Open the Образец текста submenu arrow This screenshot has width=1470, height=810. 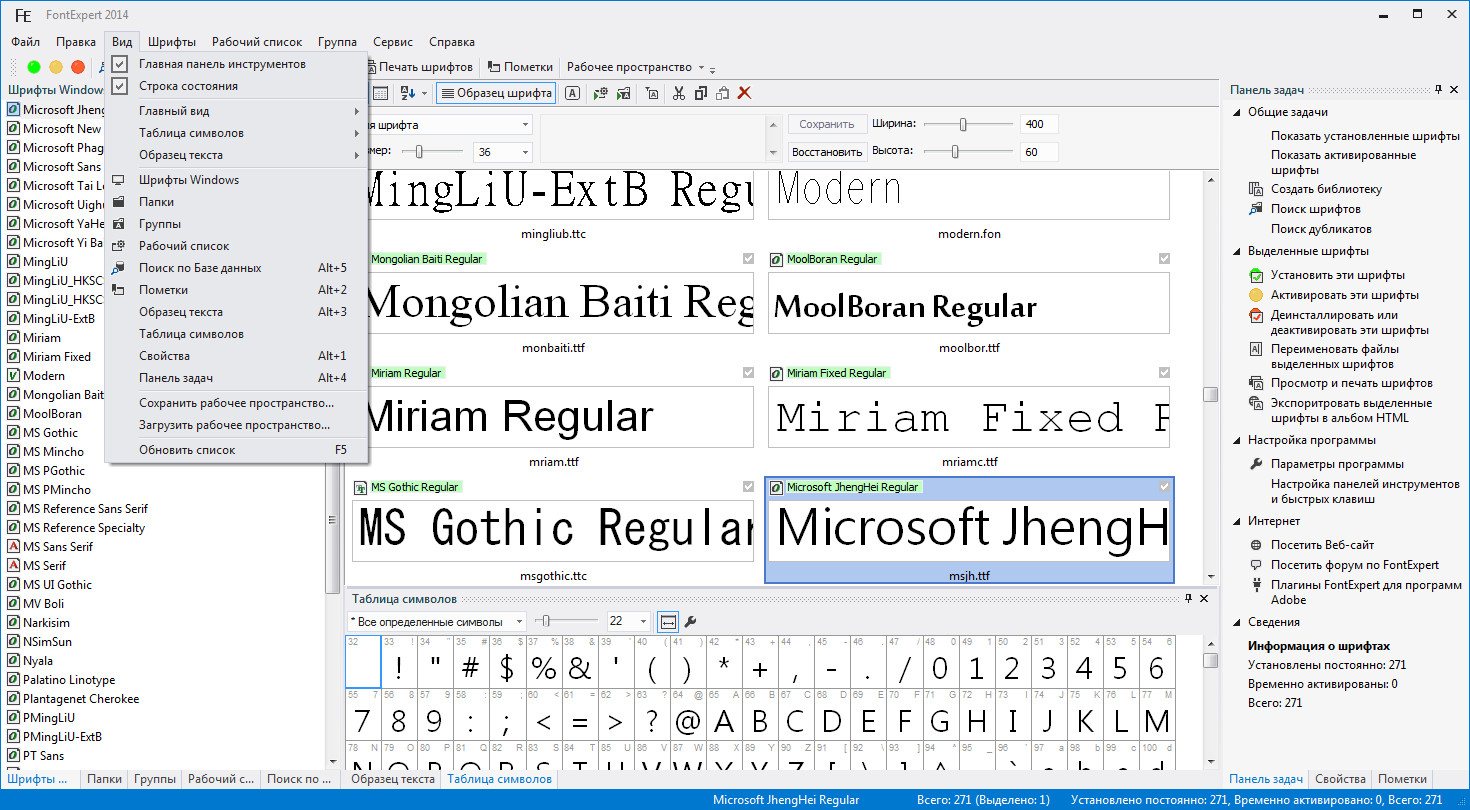(356, 155)
